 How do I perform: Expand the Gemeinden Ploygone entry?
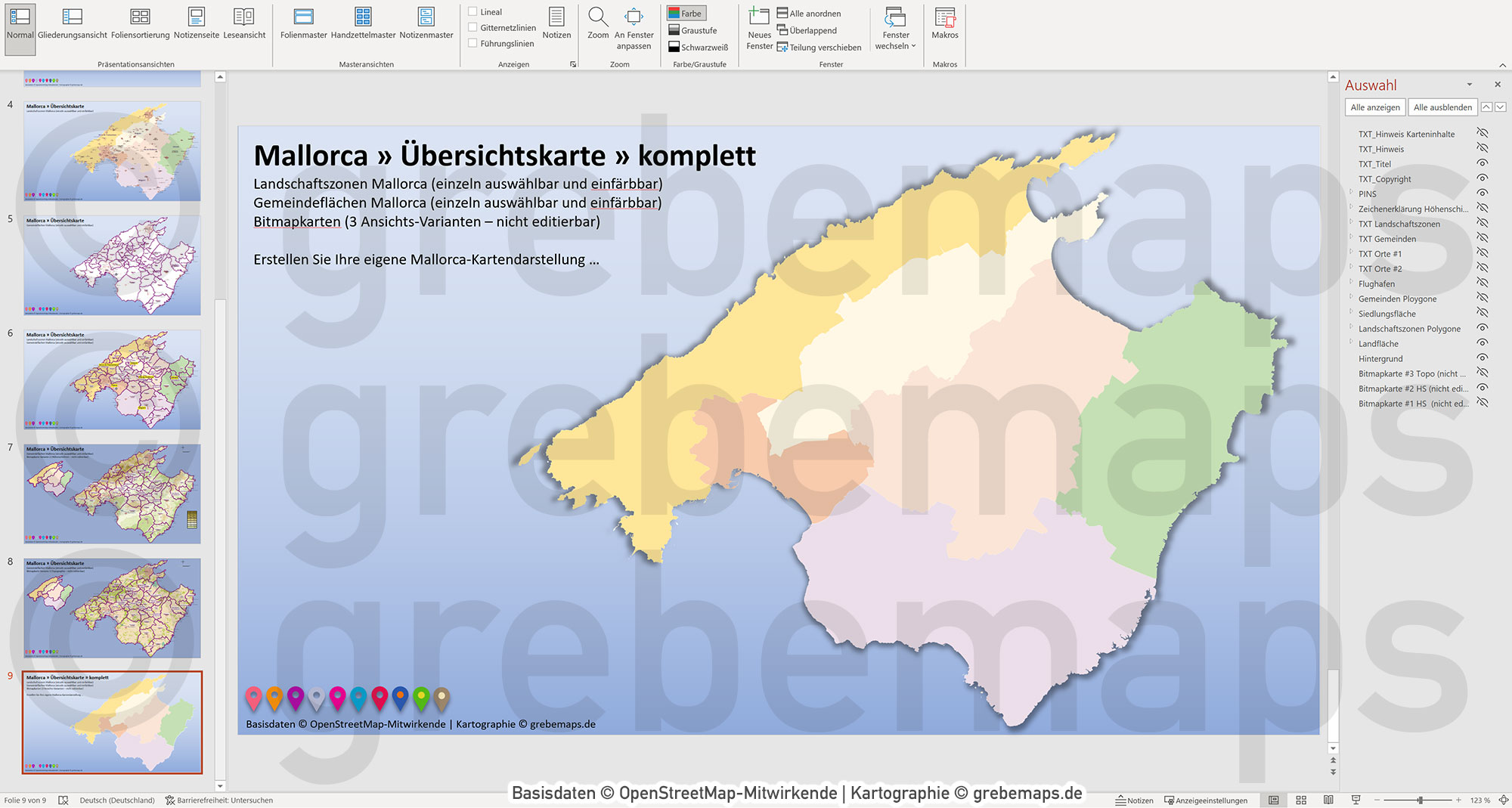[x=1351, y=299]
